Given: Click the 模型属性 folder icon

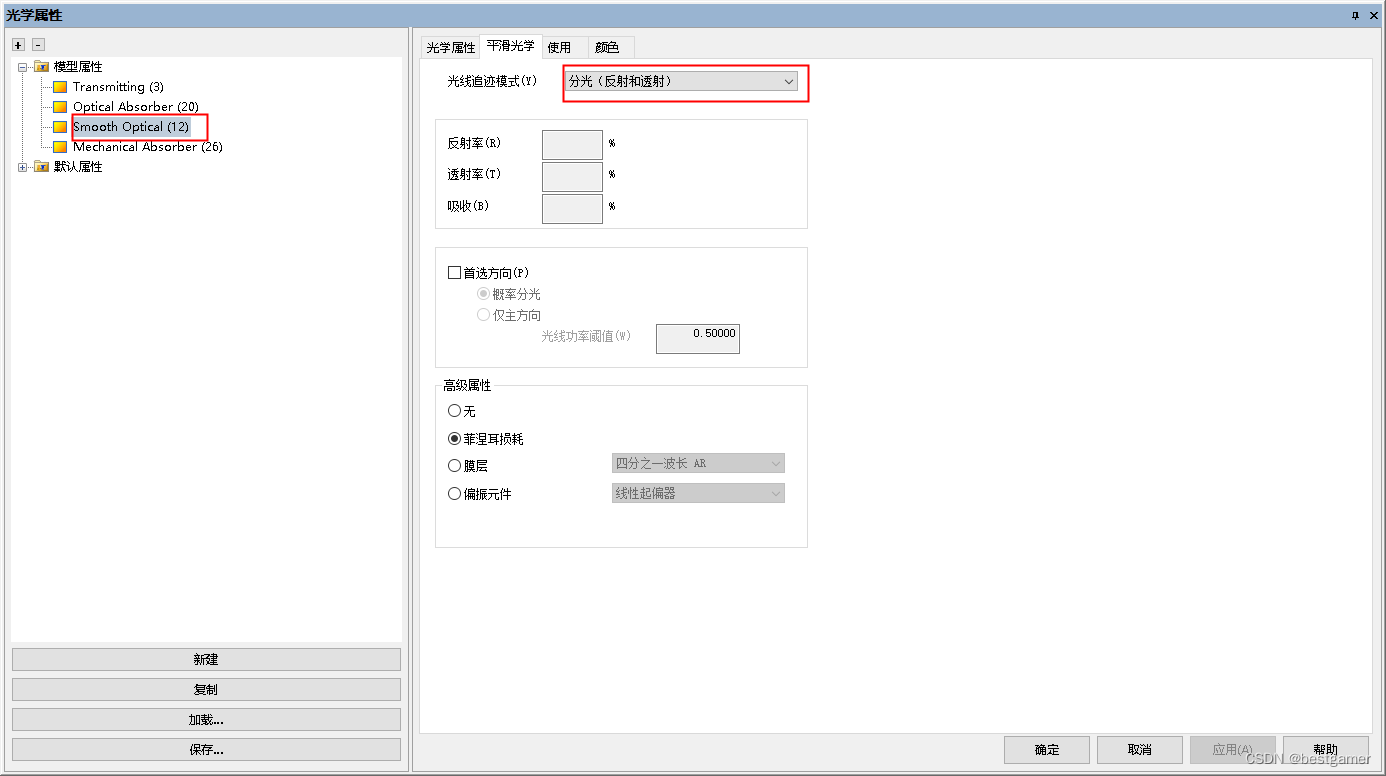Looking at the screenshot, I should [x=42, y=66].
